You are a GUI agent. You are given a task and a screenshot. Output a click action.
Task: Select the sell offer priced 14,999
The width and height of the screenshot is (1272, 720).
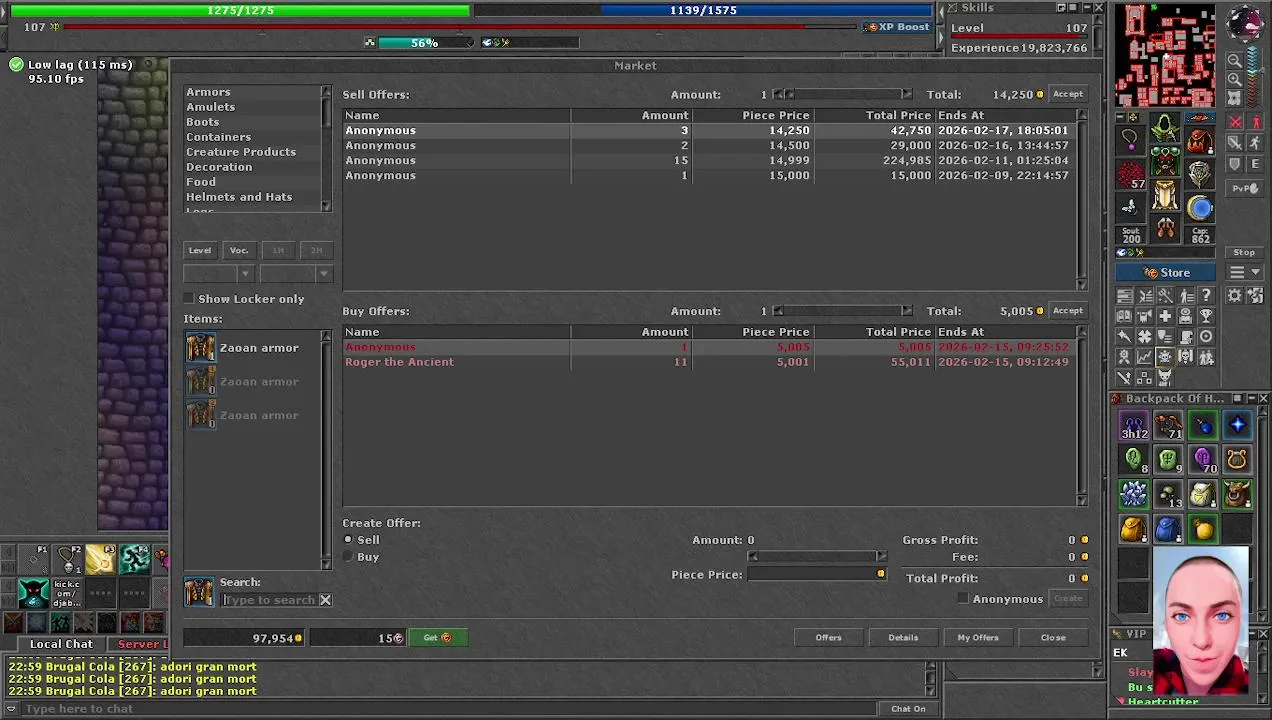[x=710, y=160]
